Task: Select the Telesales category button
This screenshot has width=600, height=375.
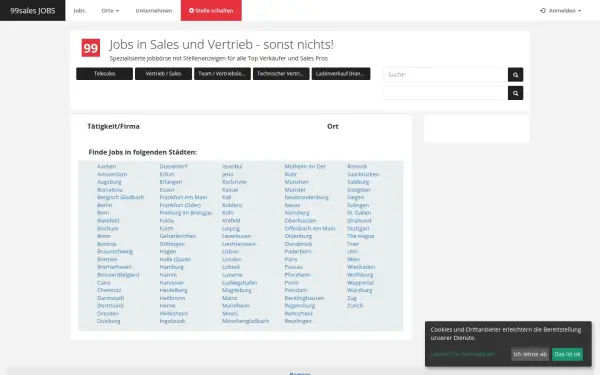Action: tap(104, 73)
